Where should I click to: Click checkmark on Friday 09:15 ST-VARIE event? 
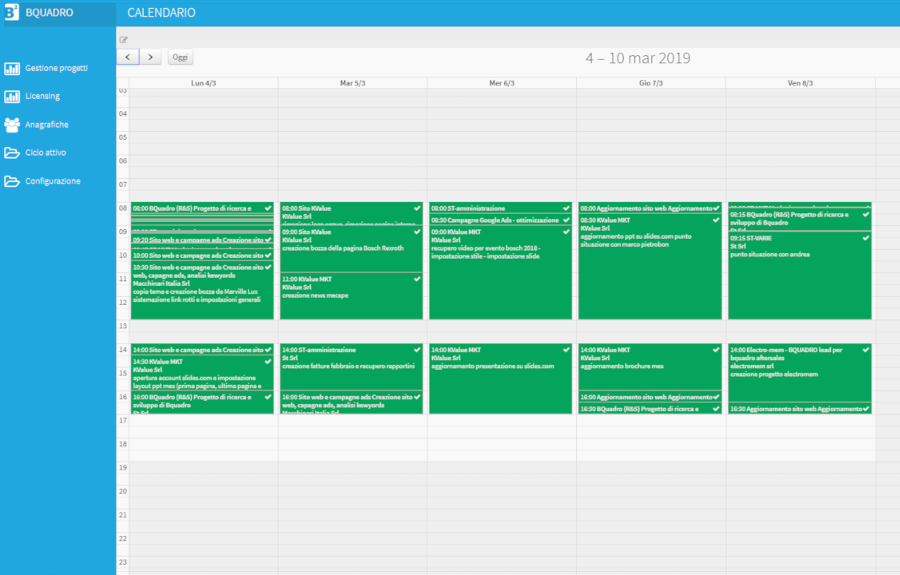(x=866, y=238)
